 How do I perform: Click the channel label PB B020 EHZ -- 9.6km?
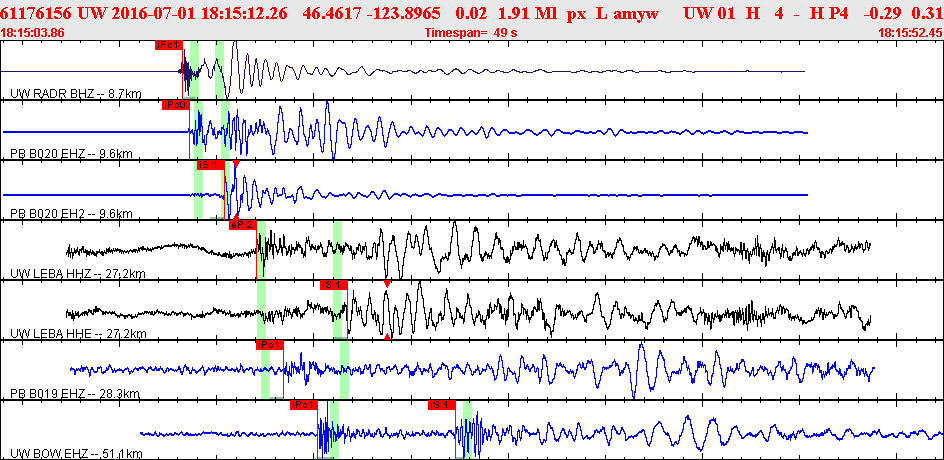click(71, 154)
